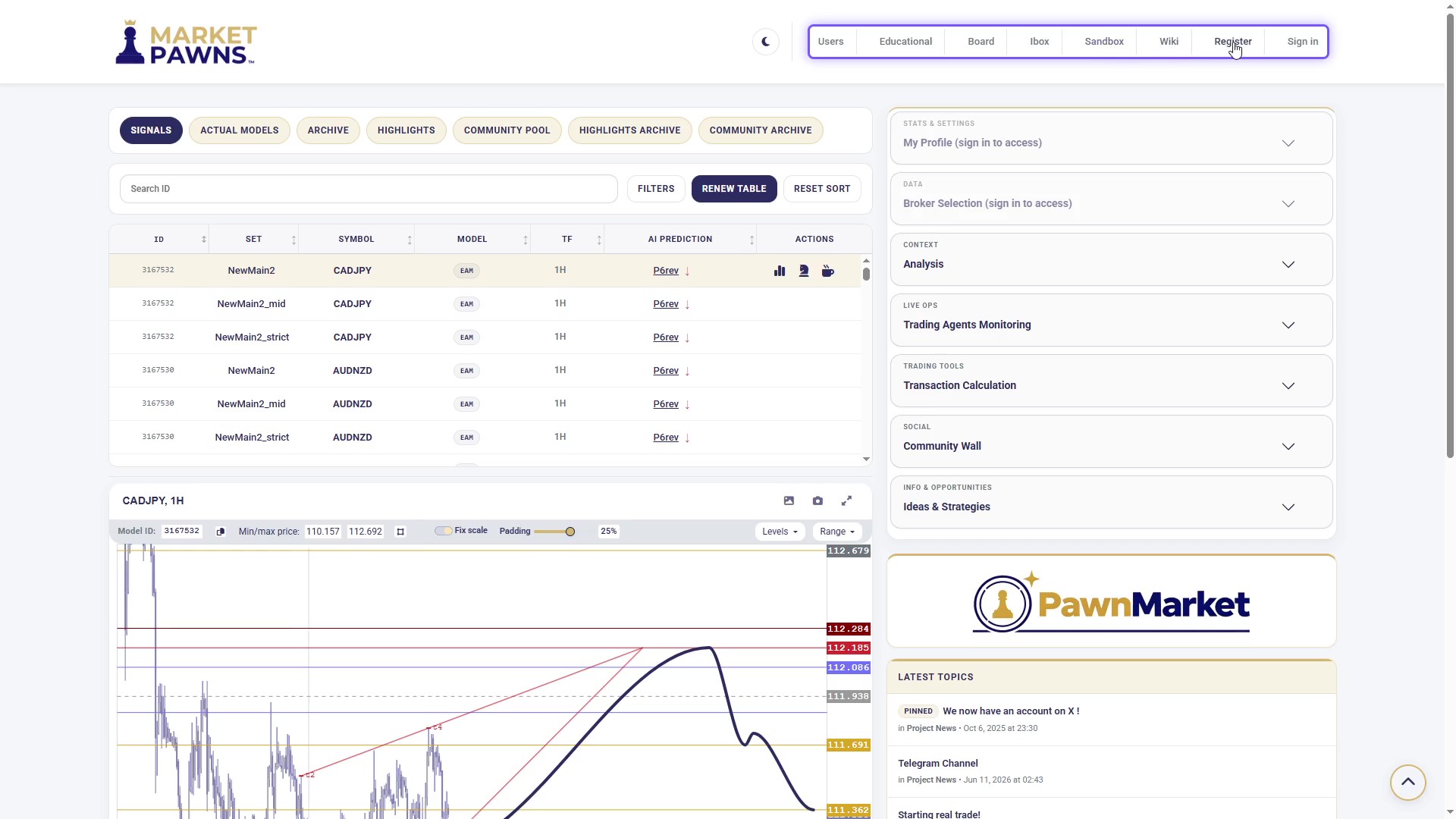Sort by TF column arrows
The width and height of the screenshot is (1456, 819).
pyautogui.click(x=598, y=240)
